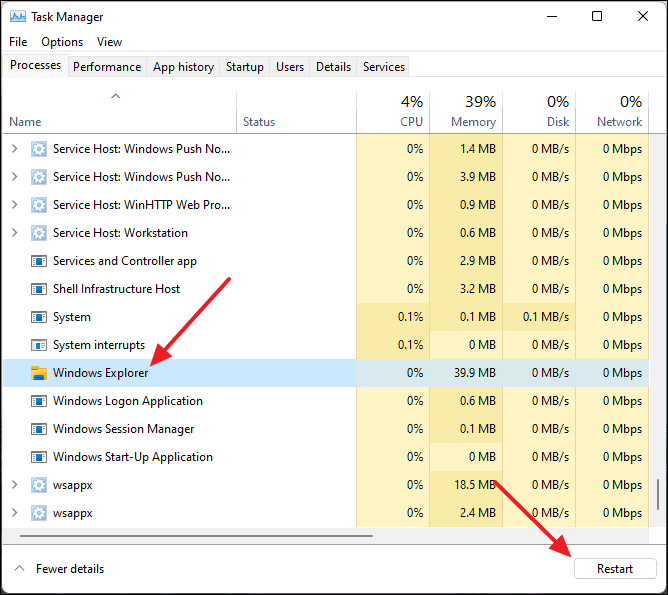668x595 pixels.
Task: Select the System interrupts row name
Action: coord(99,345)
